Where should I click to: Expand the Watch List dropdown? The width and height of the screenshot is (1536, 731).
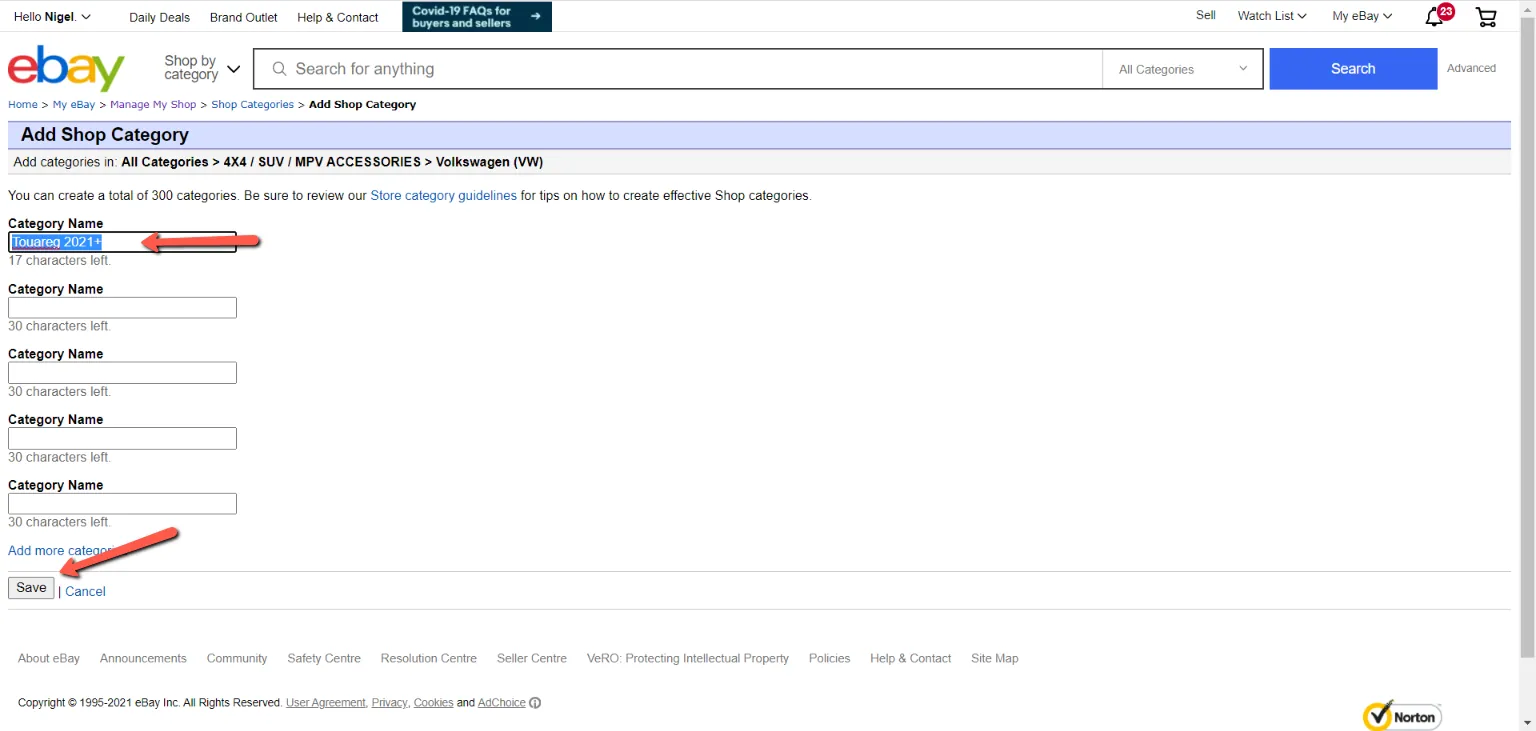[x=1271, y=16]
